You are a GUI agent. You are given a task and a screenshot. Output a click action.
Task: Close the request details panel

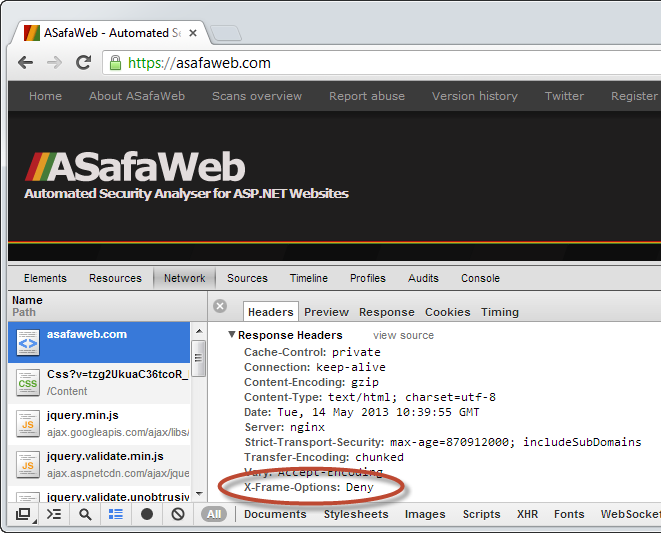tap(220, 306)
